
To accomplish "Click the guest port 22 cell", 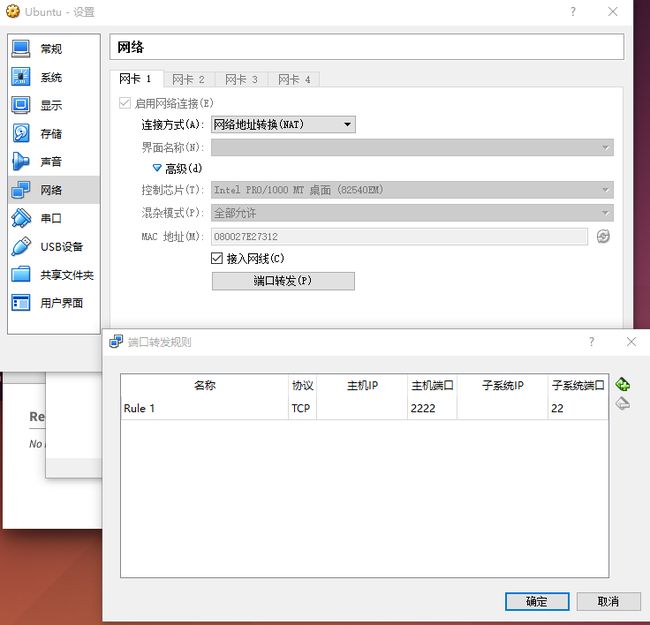I will click(x=578, y=408).
